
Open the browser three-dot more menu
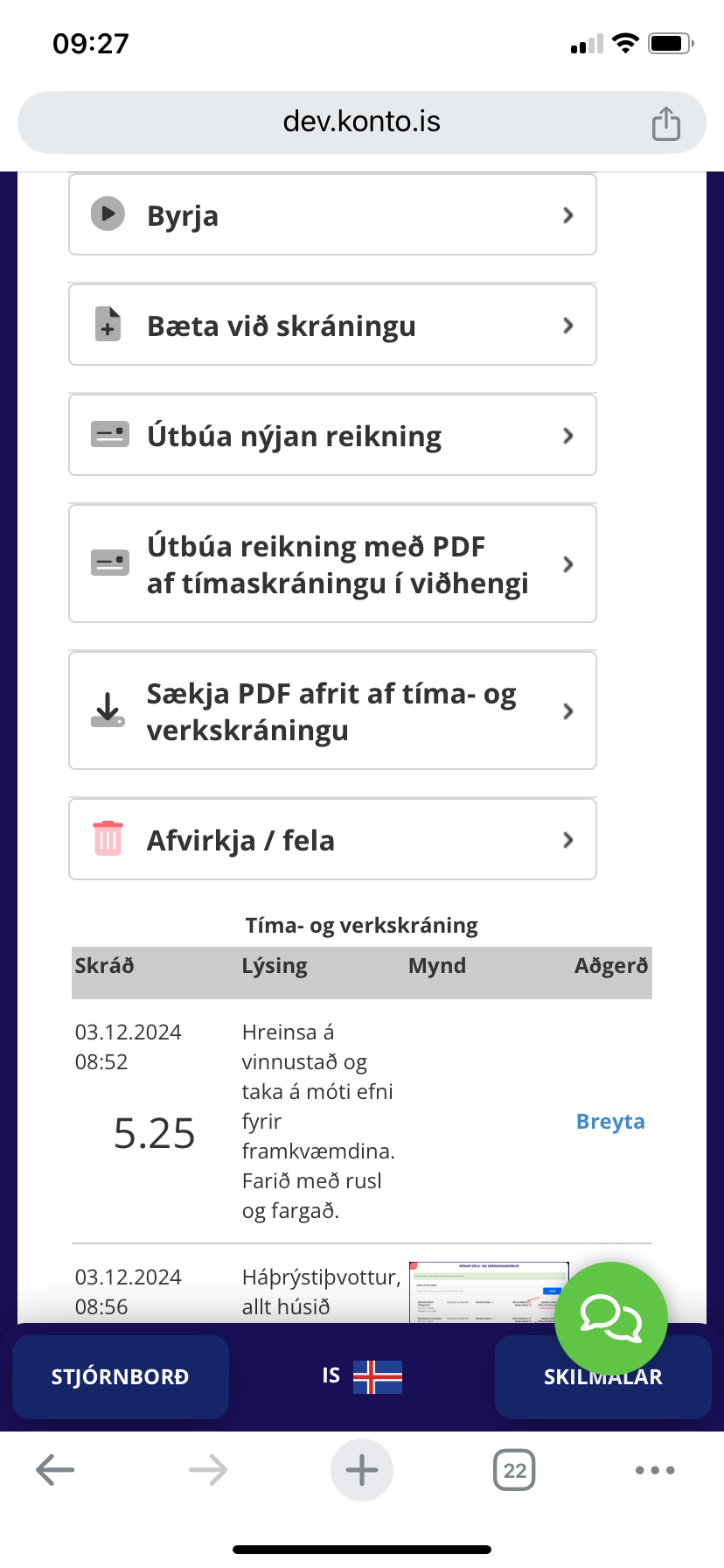655,1470
